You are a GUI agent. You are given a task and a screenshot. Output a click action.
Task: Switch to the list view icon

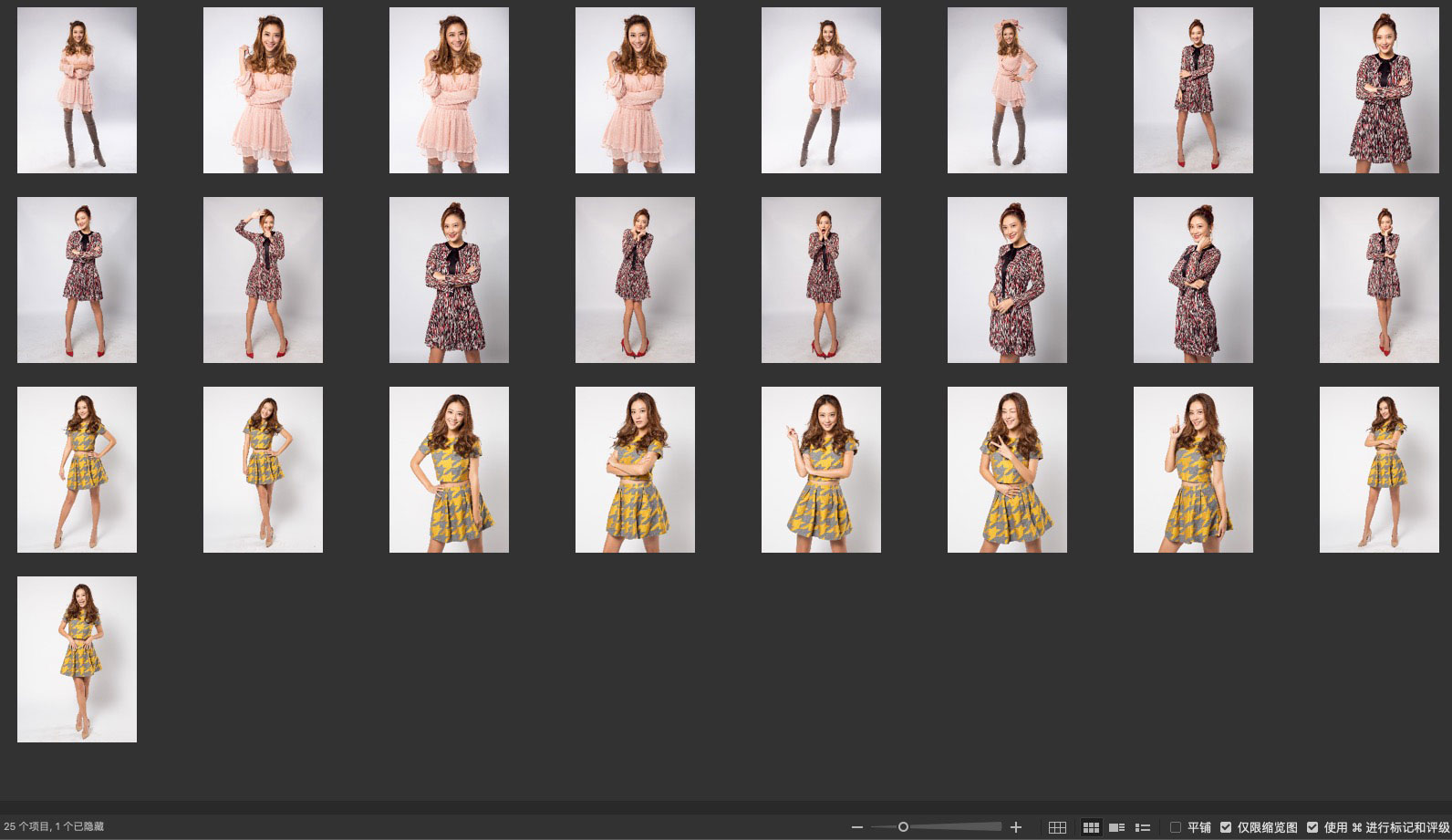tap(1142, 827)
